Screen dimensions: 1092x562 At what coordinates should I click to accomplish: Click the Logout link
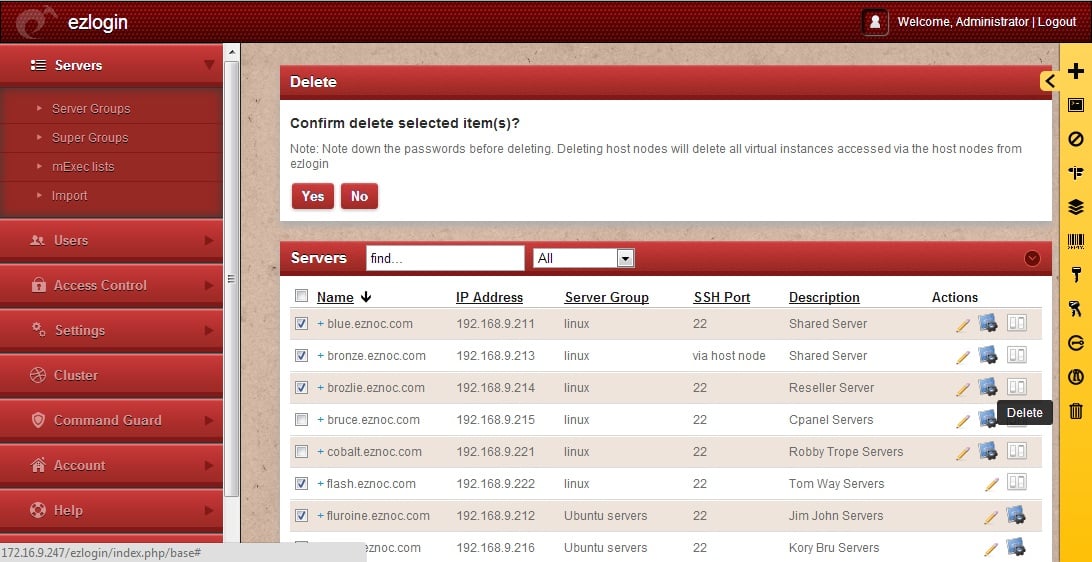[1057, 22]
